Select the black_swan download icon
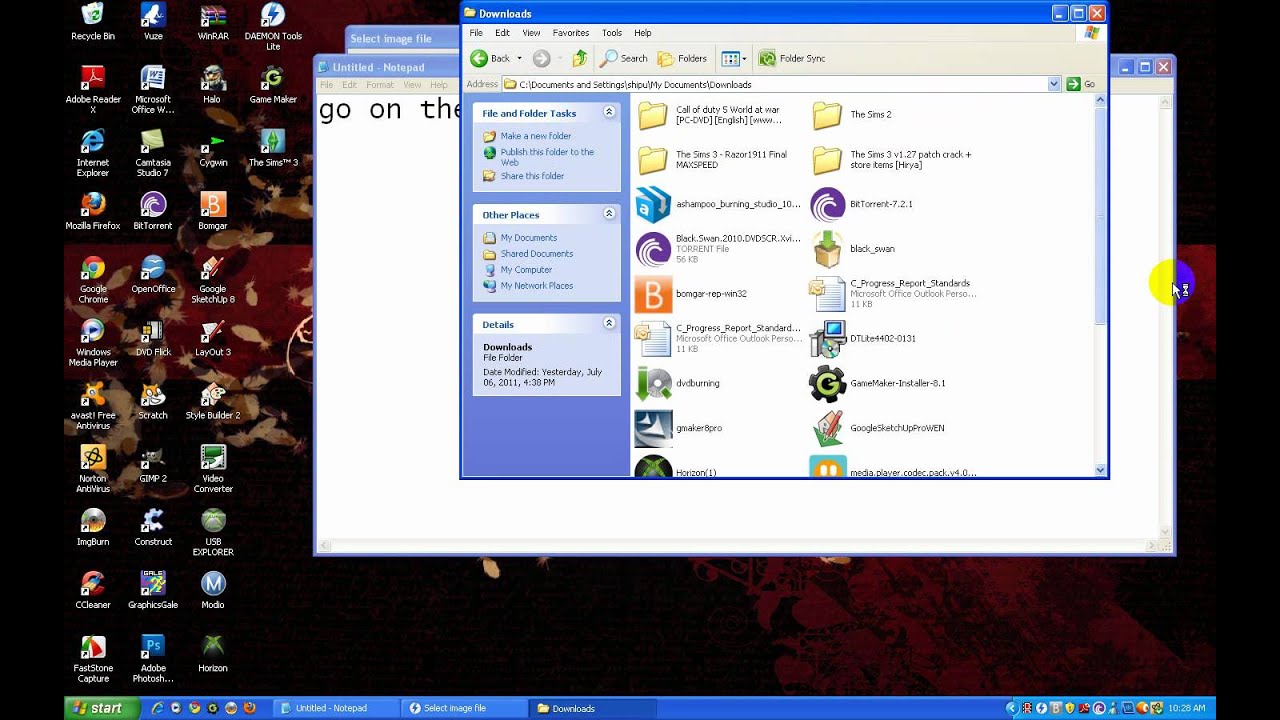 [x=827, y=249]
